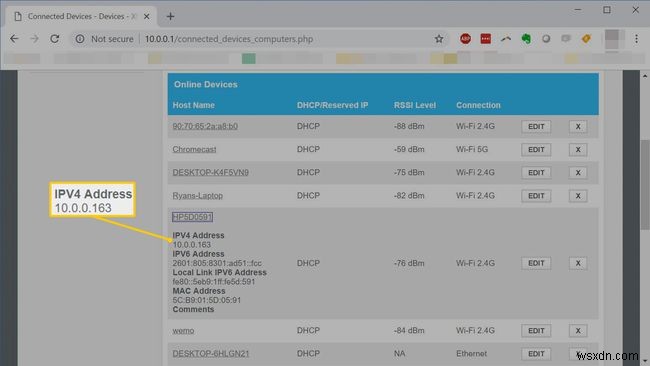Select the IPV4 address 10.0.0.163 text
The image size is (650, 366).
(192, 245)
